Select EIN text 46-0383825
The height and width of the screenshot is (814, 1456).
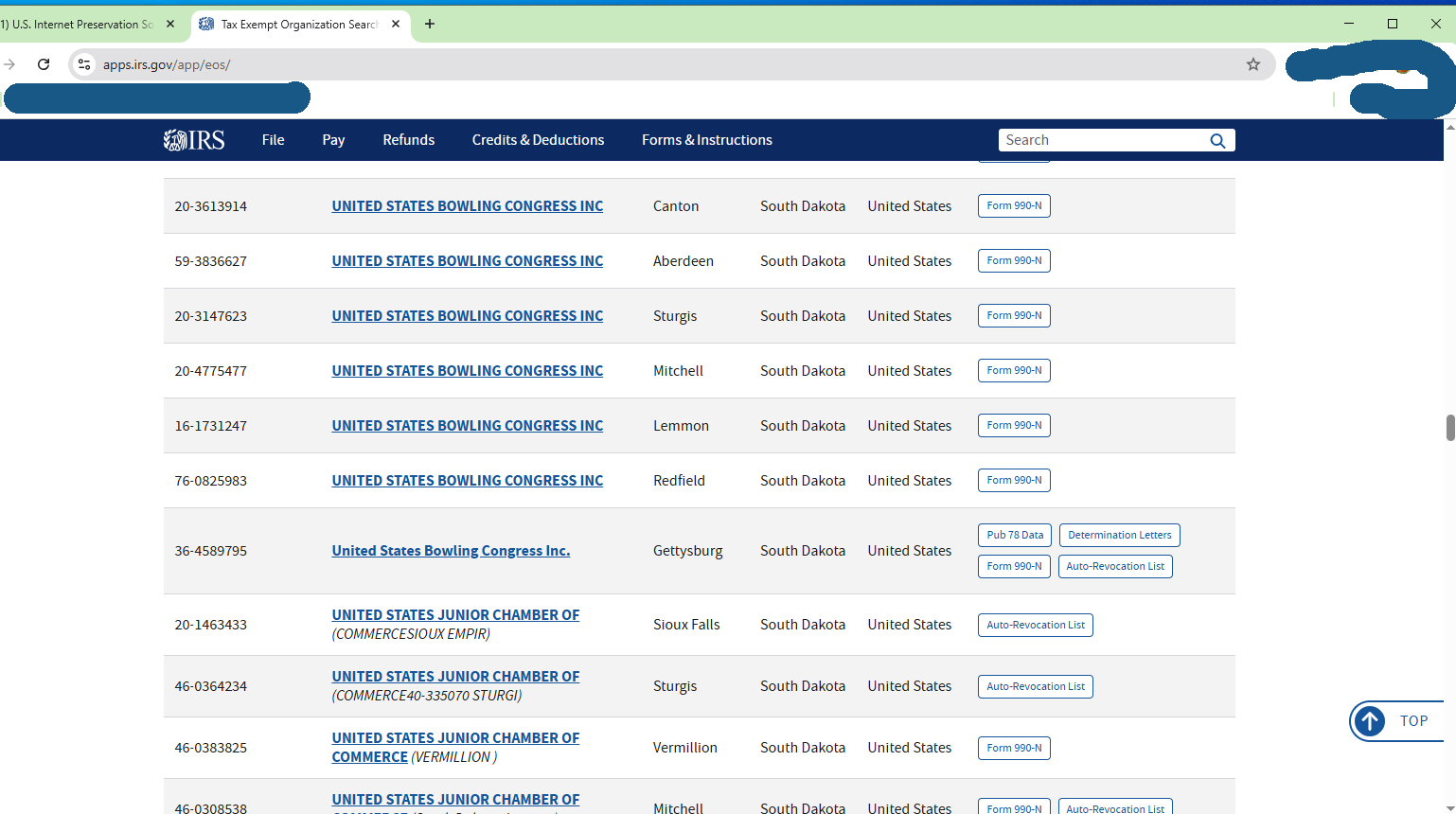[210, 748]
